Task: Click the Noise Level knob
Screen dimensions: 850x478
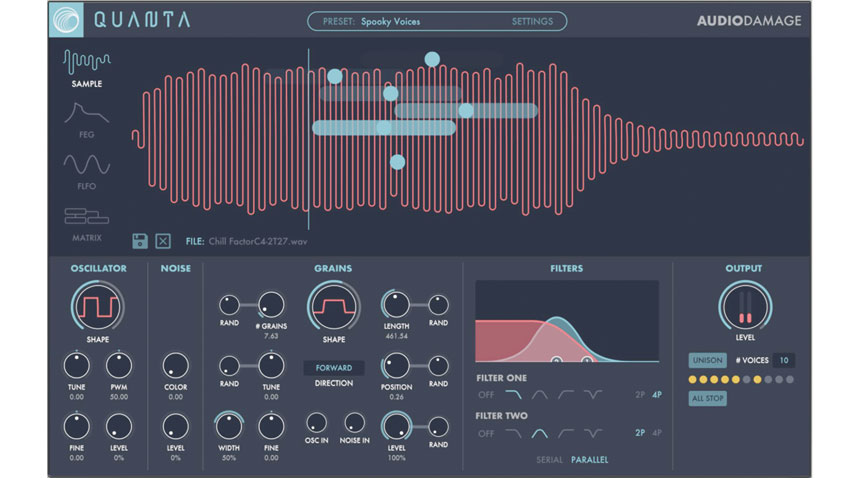Action: pyautogui.click(x=176, y=427)
